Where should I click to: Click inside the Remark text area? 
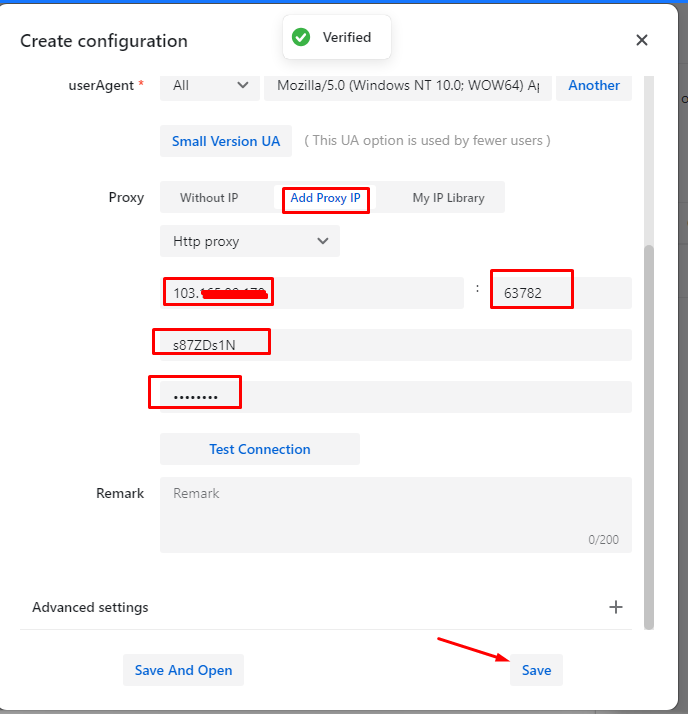[395, 514]
